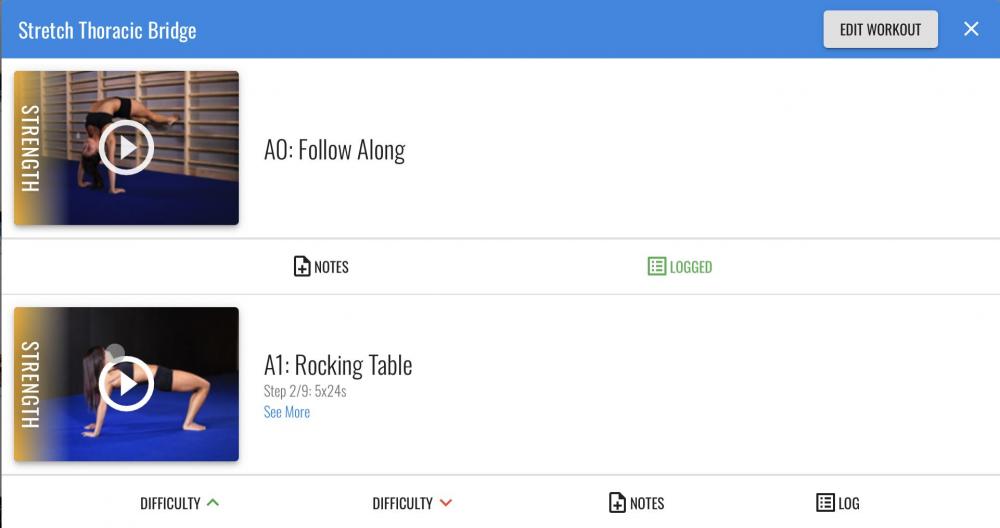Increase difficulty with the green up chevron

(x=213, y=502)
